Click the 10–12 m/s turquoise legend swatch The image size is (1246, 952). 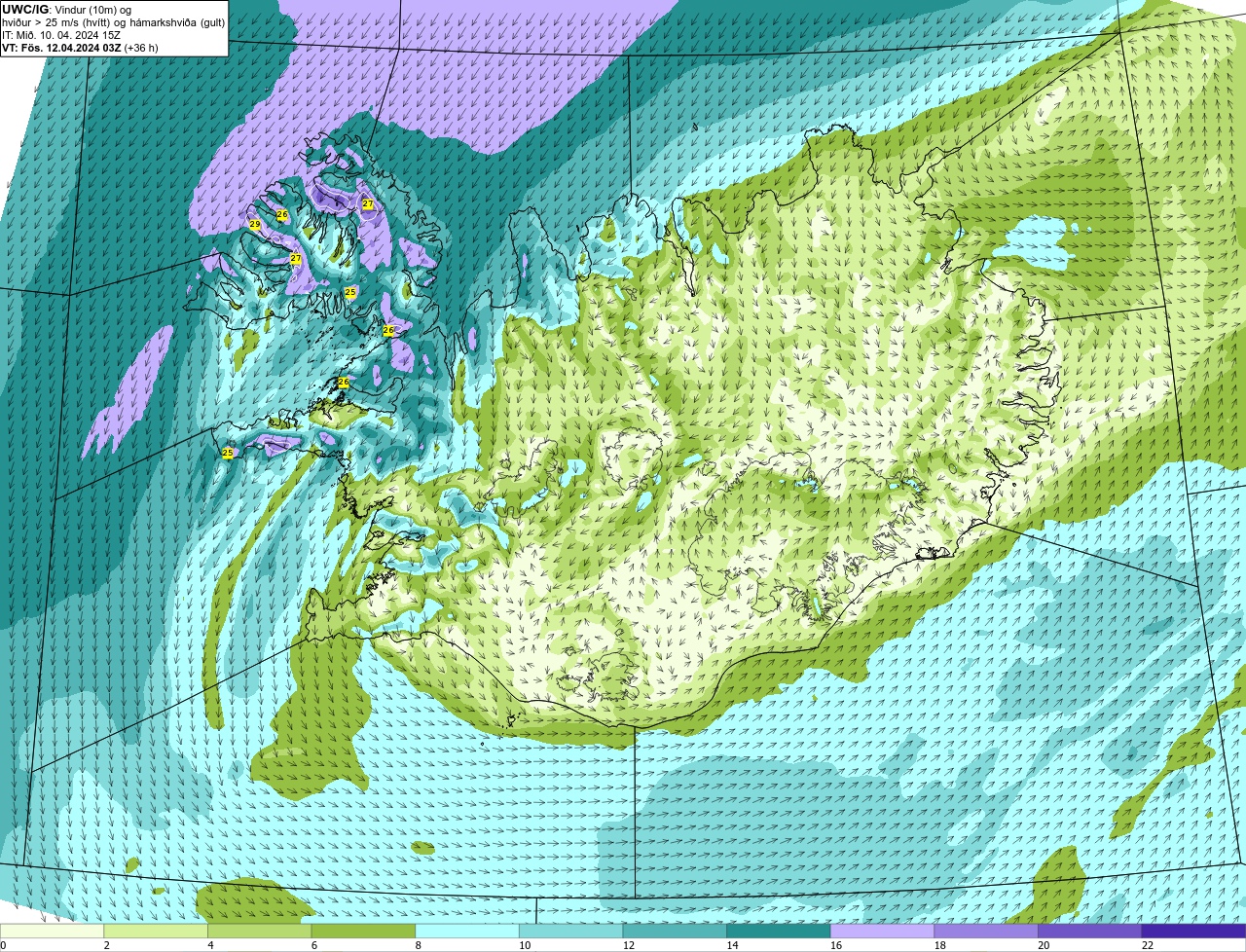point(571,932)
